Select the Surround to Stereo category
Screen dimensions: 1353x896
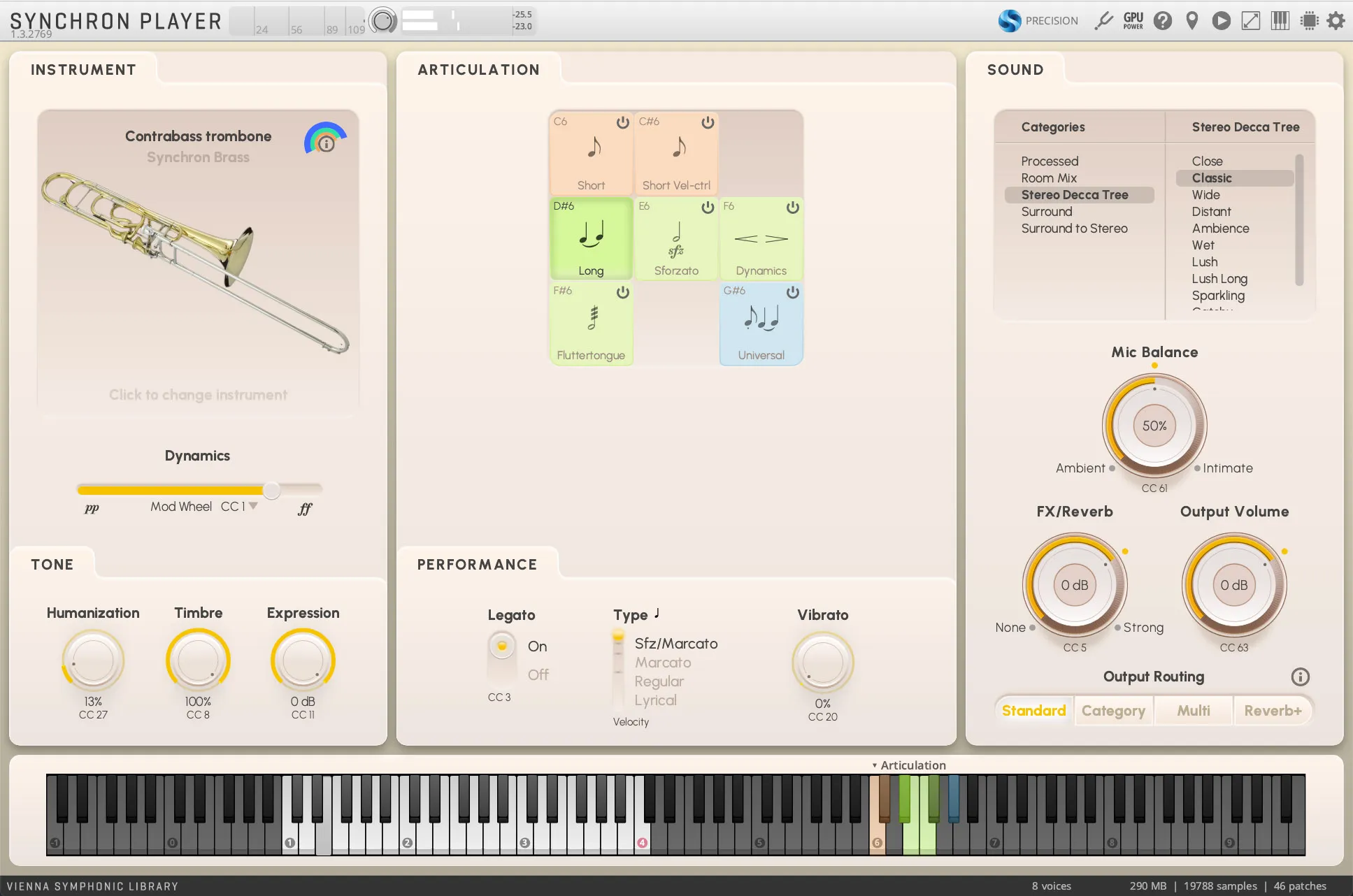[x=1074, y=229]
